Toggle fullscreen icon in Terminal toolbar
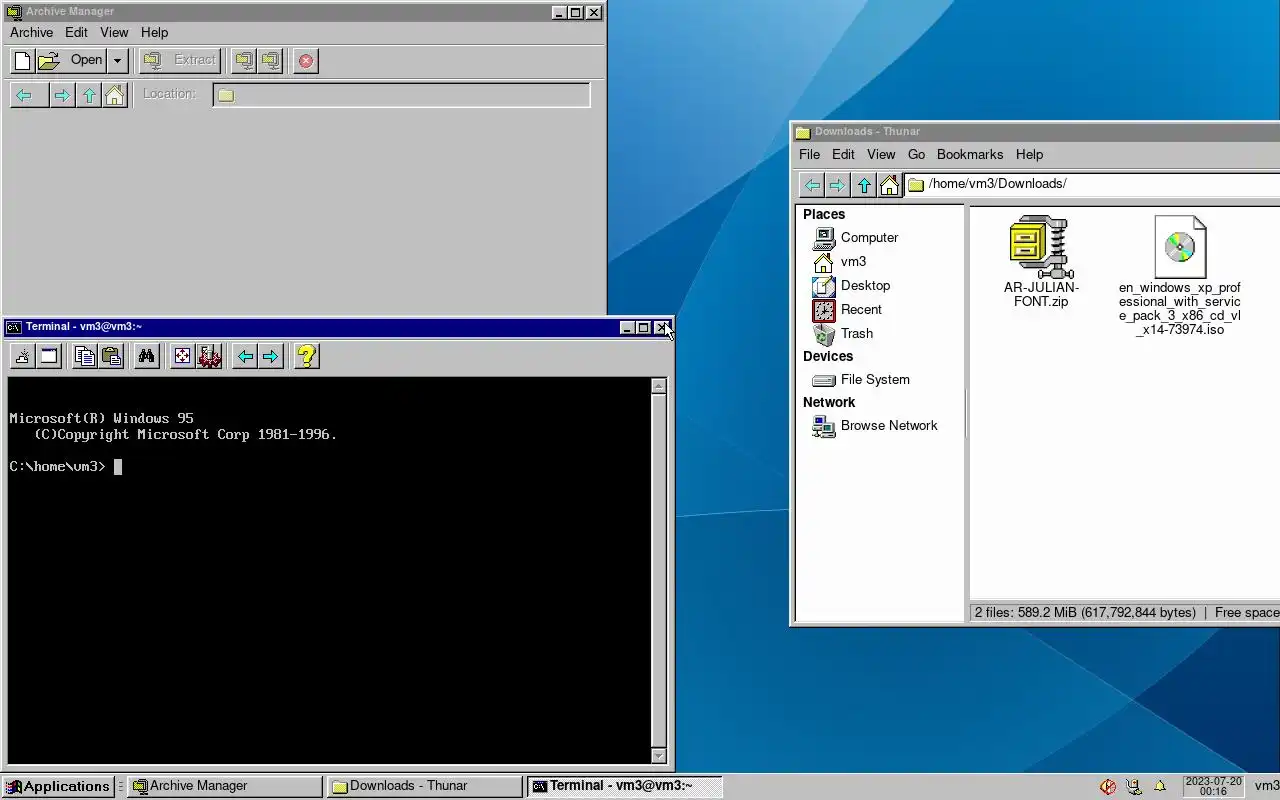This screenshot has height=800, width=1280. click(182, 356)
